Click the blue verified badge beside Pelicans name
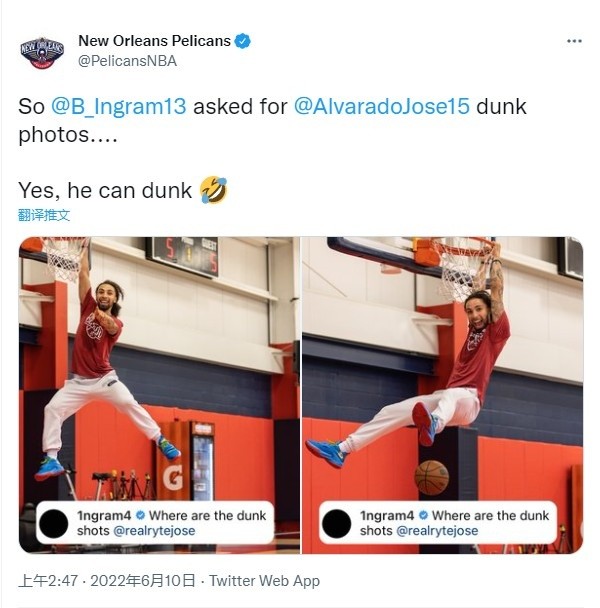This screenshot has width=600, height=608. [243, 41]
